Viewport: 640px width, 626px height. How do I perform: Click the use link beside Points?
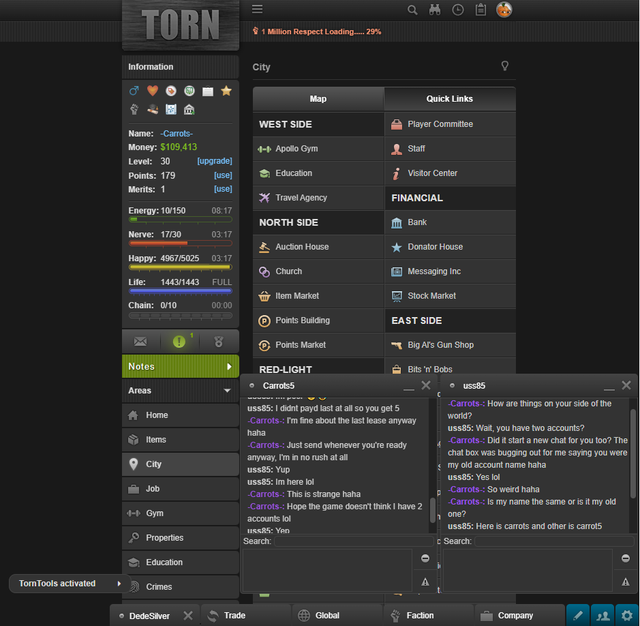click(x=223, y=175)
